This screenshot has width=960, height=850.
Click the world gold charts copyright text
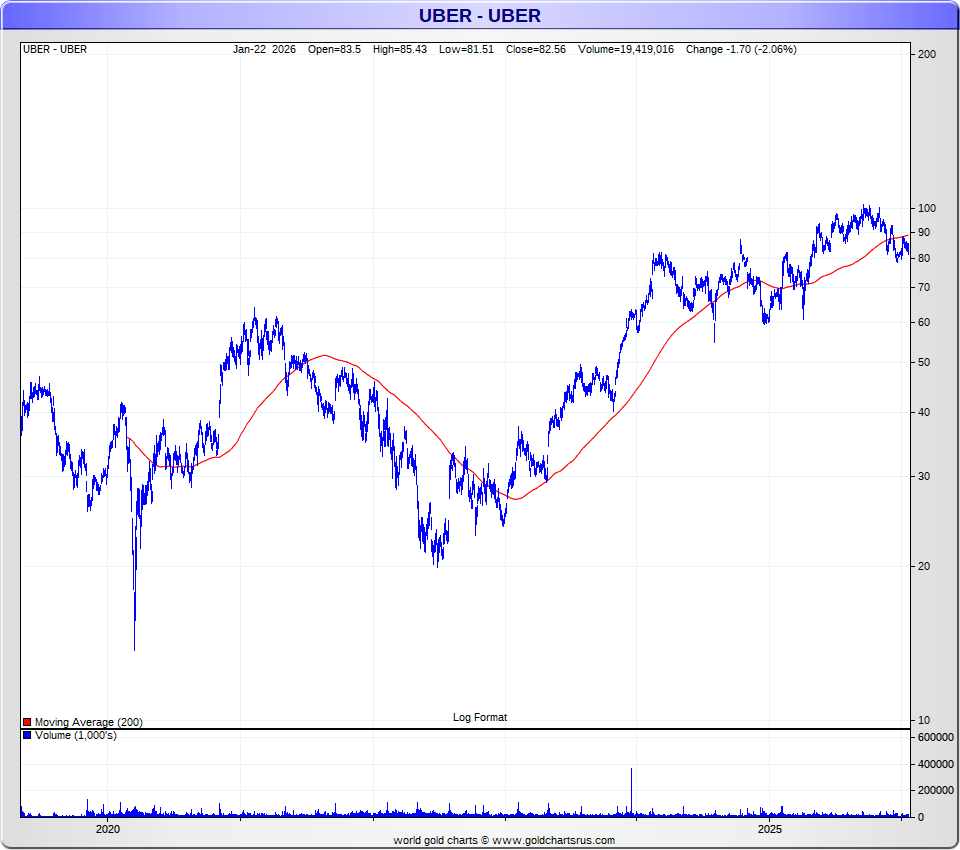click(x=504, y=841)
